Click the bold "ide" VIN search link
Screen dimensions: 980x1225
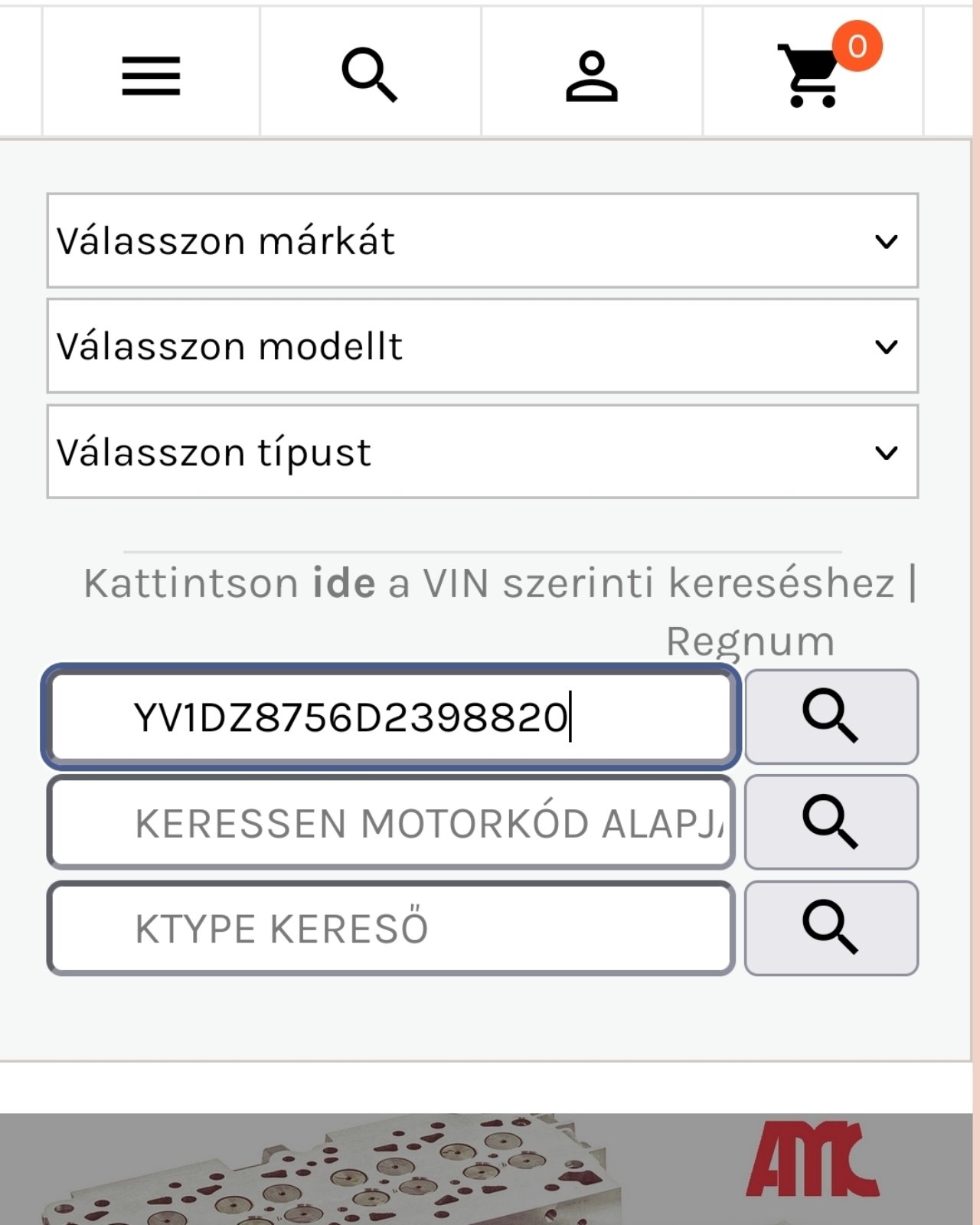click(344, 583)
